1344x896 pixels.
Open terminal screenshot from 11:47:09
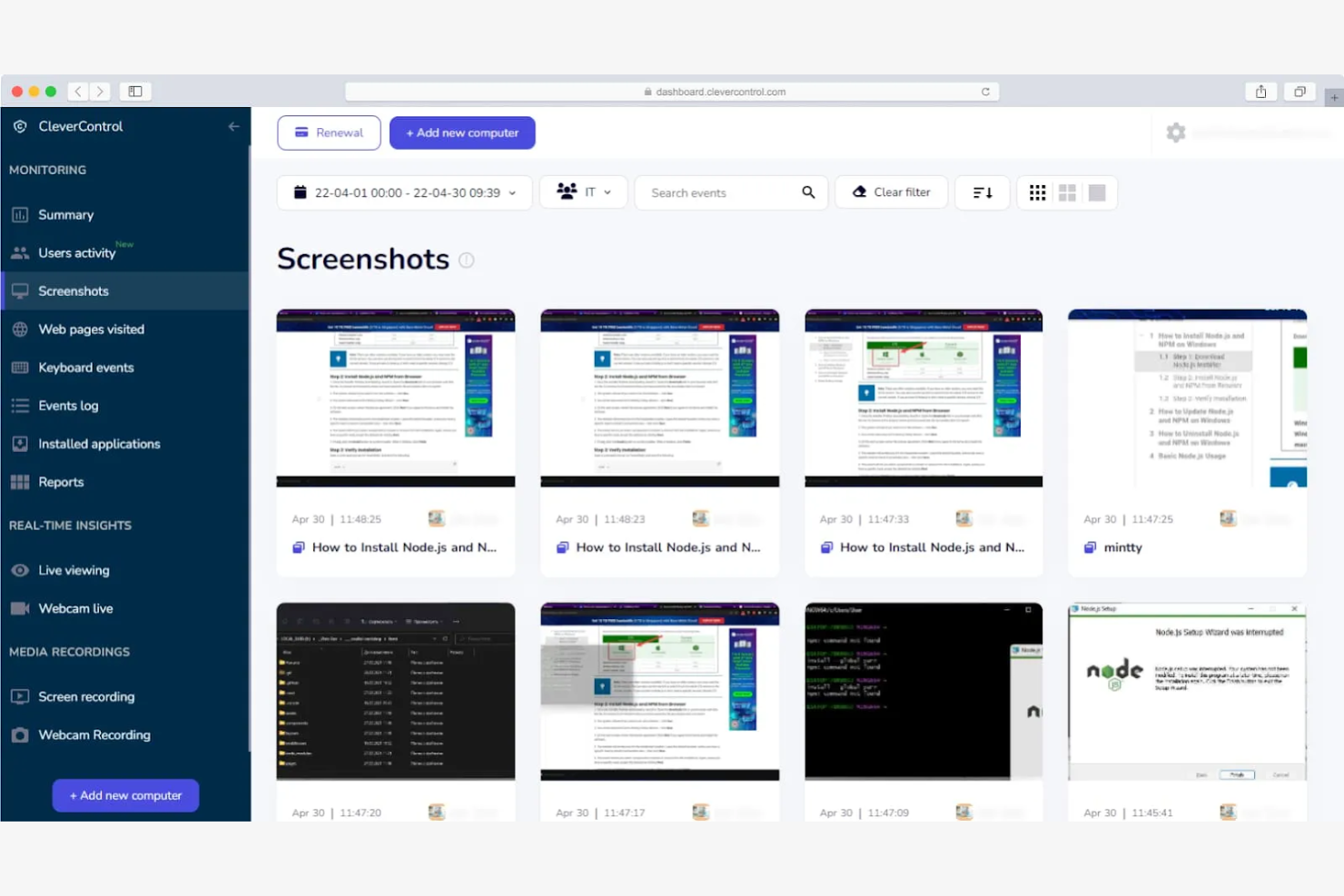pos(924,692)
